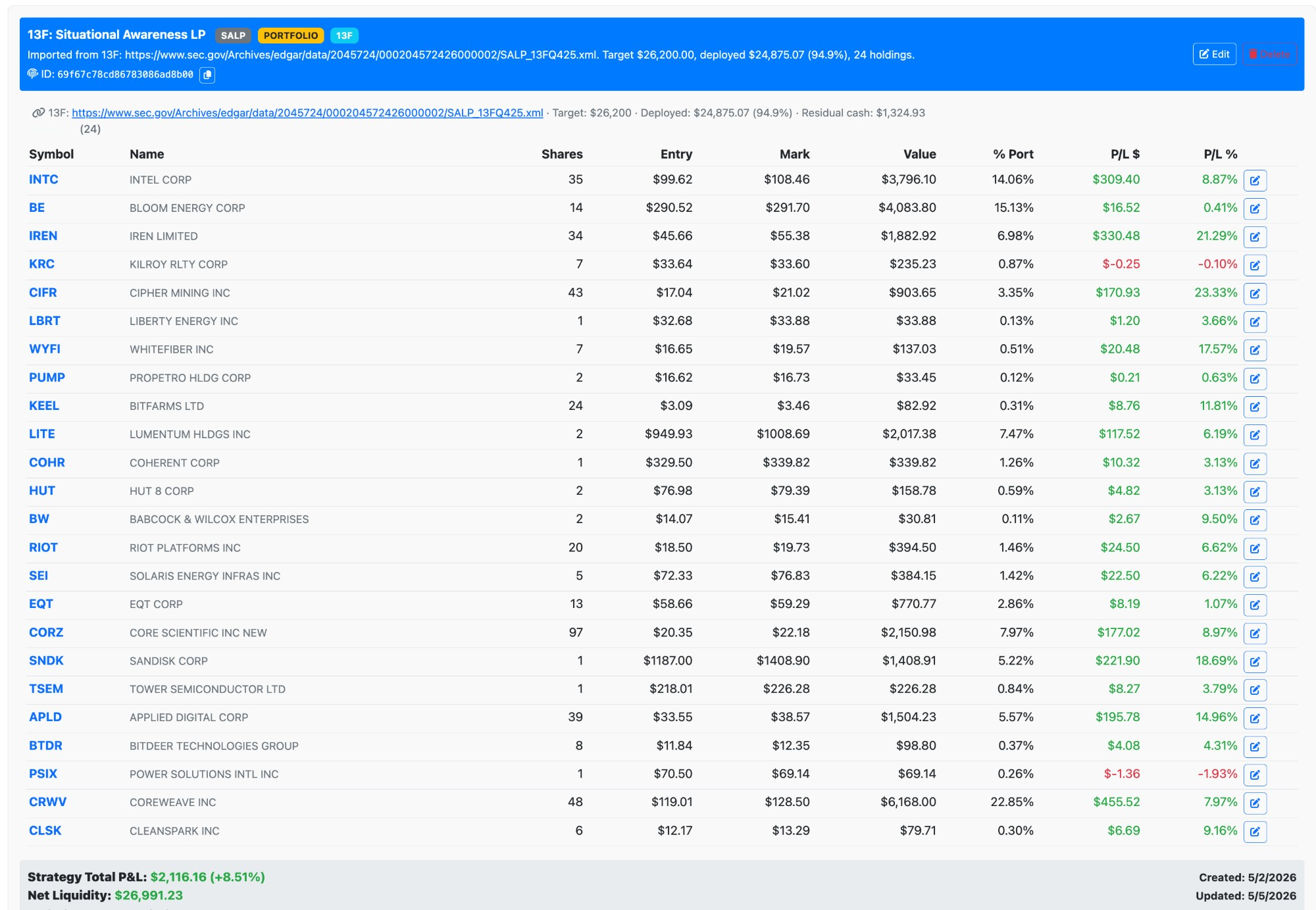1316x910 pixels.
Task: Open edit icon on LBRT row
Action: coord(1255,322)
